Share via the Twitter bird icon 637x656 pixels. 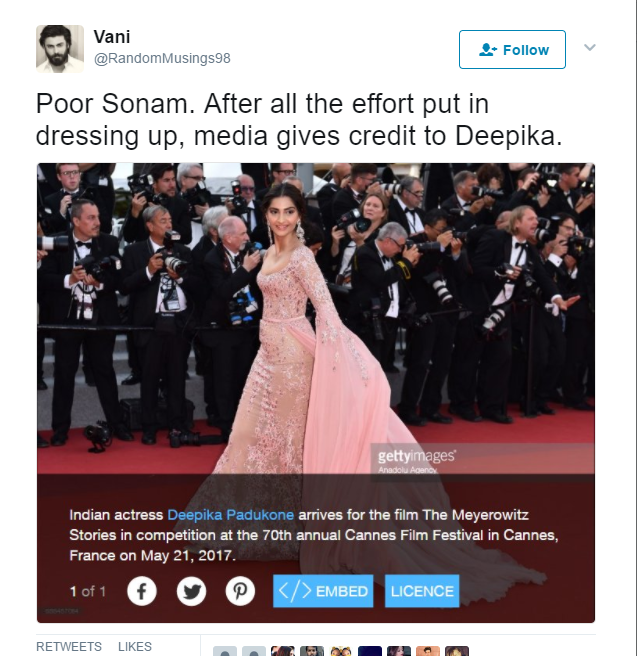coord(191,591)
